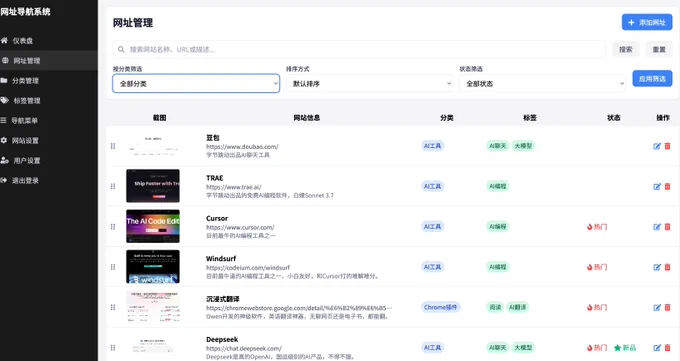Open 导航菜单 in the sidebar

click(x=49, y=120)
